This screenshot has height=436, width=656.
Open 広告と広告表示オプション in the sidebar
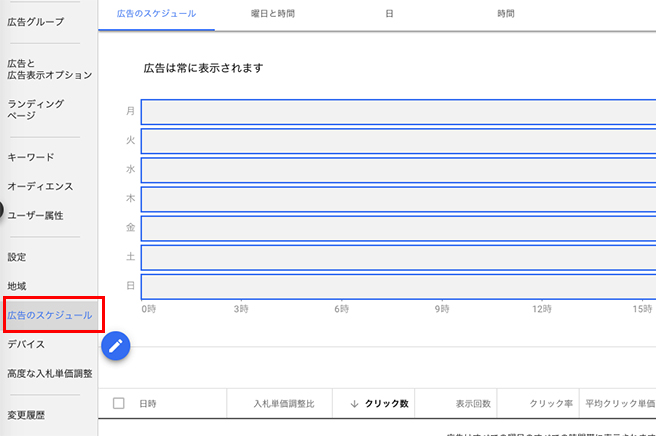(x=49, y=69)
